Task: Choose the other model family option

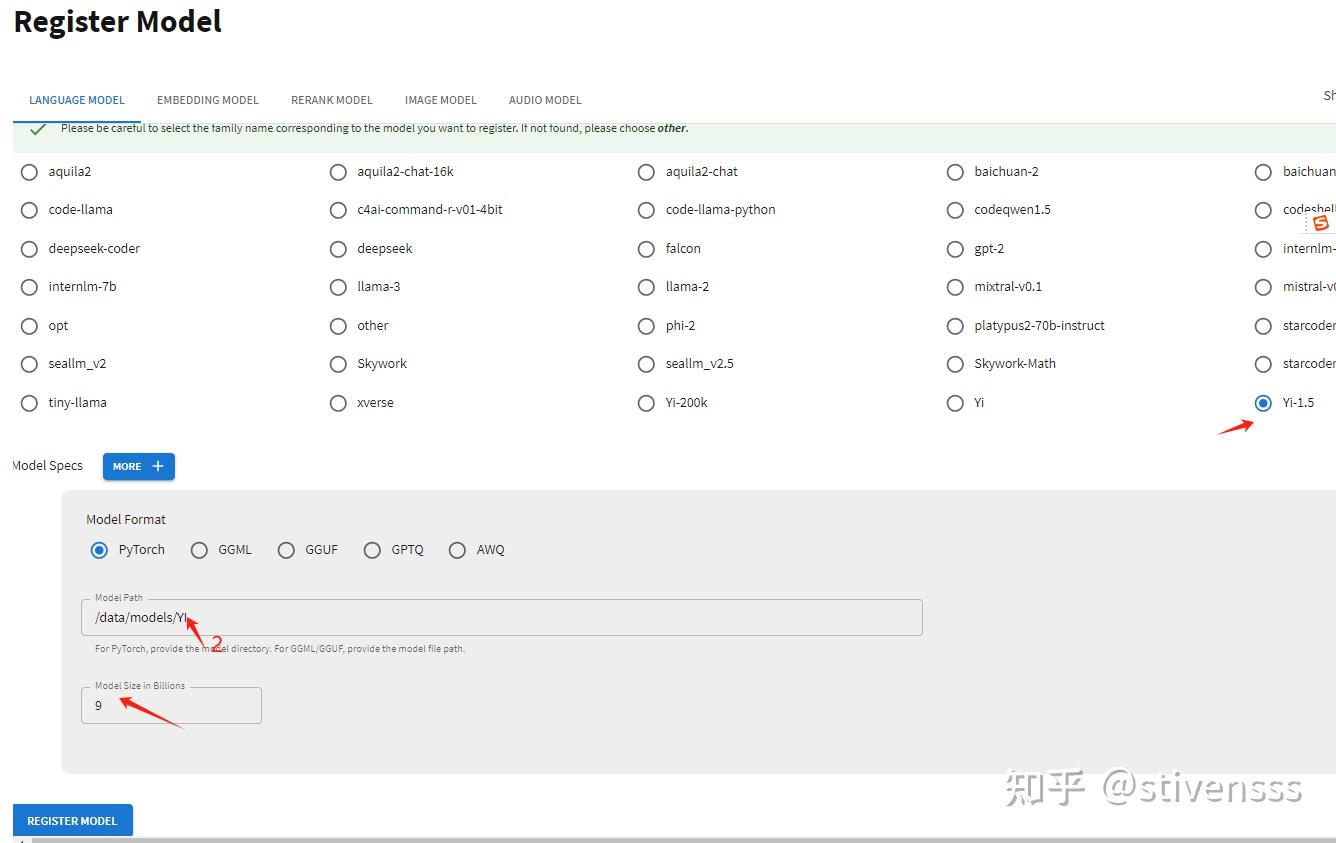Action: click(338, 326)
